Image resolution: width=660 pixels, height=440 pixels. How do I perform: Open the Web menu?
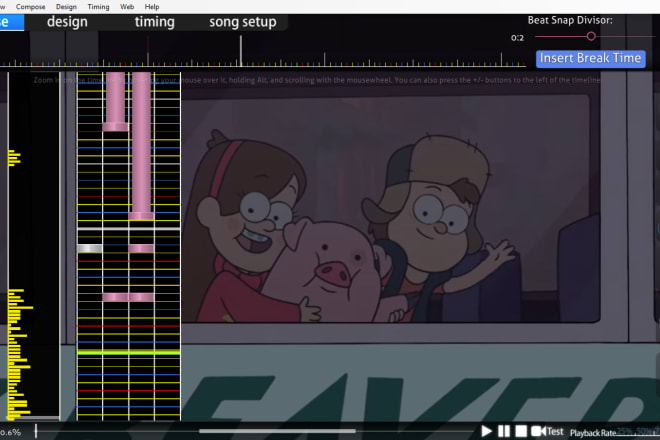pyautogui.click(x=127, y=7)
